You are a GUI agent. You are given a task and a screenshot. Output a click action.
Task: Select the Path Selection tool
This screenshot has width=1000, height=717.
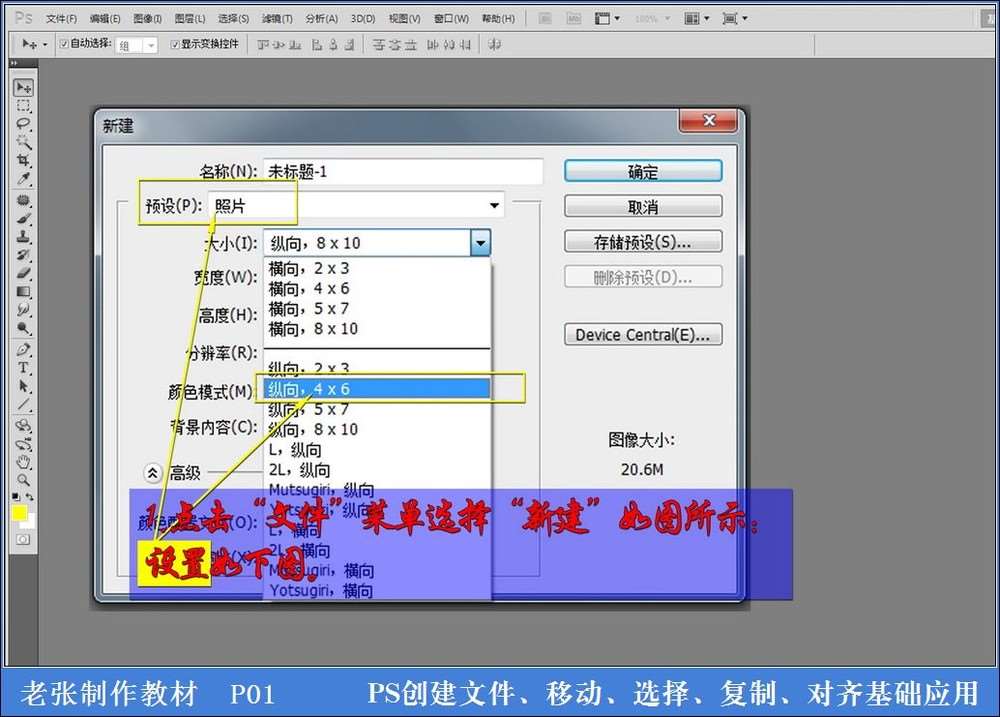point(24,386)
